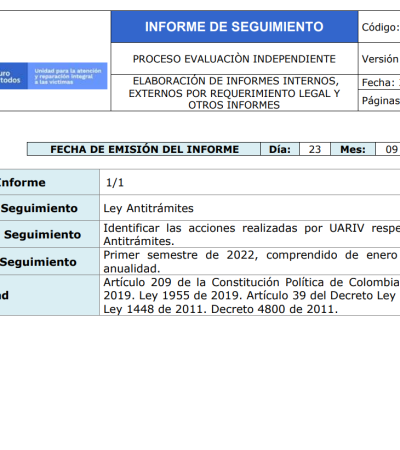Click the Código field label
The image size is (400, 450).
point(380,27)
